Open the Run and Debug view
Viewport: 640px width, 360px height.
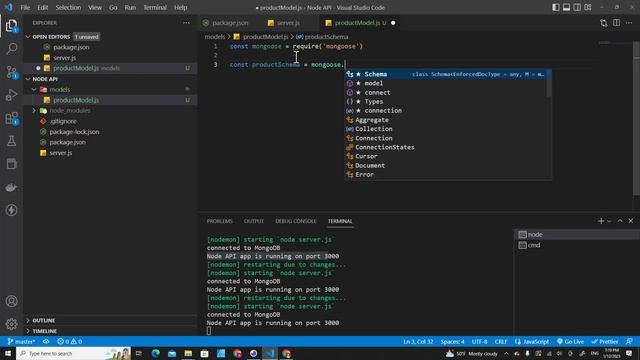click(x=11, y=95)
